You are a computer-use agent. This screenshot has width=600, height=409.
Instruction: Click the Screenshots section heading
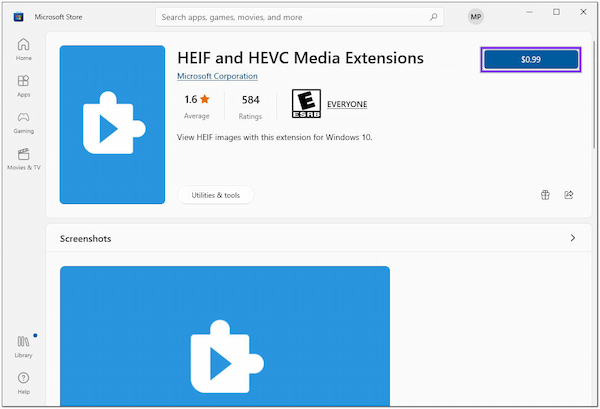[x=85, y=239]
